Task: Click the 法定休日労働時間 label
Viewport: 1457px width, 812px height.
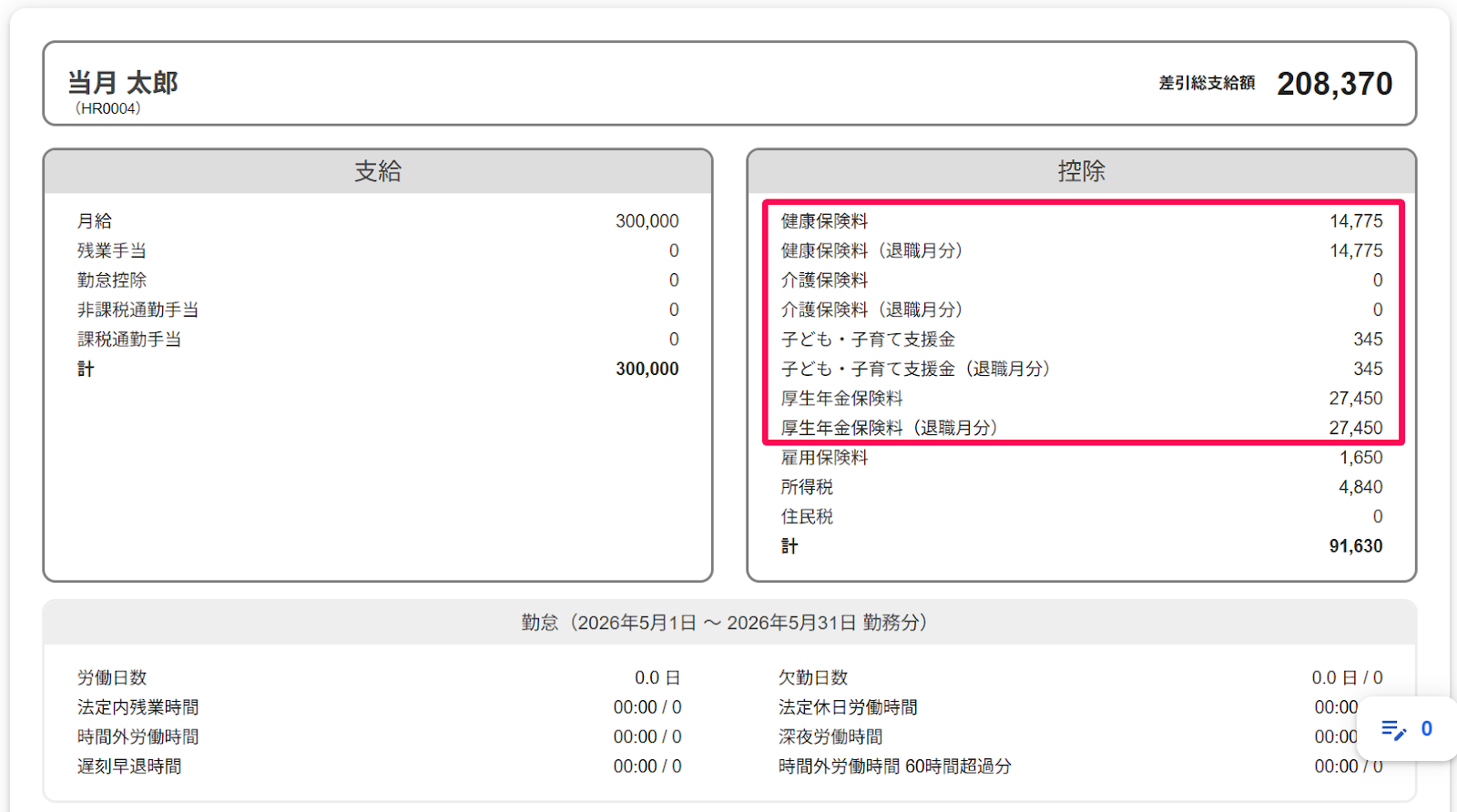Action: pos(848,707)
